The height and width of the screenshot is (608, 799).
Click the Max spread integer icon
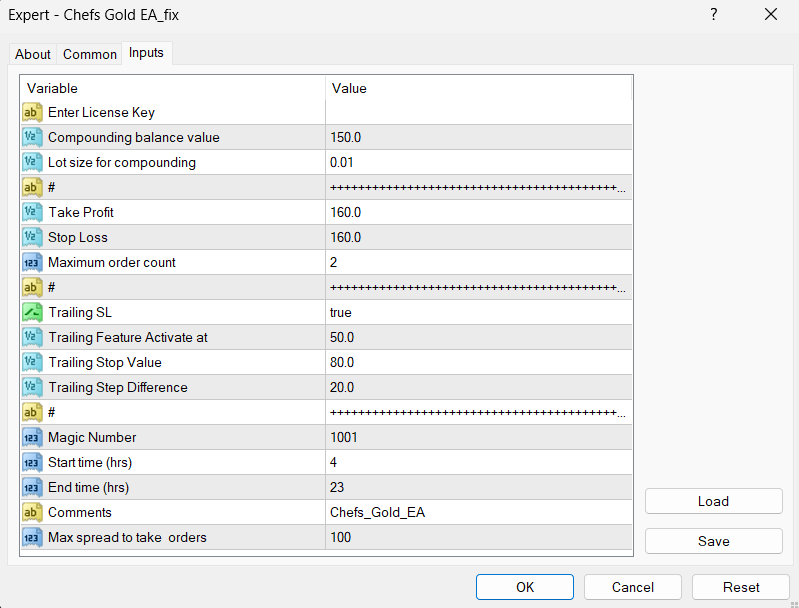coord(31,538)
